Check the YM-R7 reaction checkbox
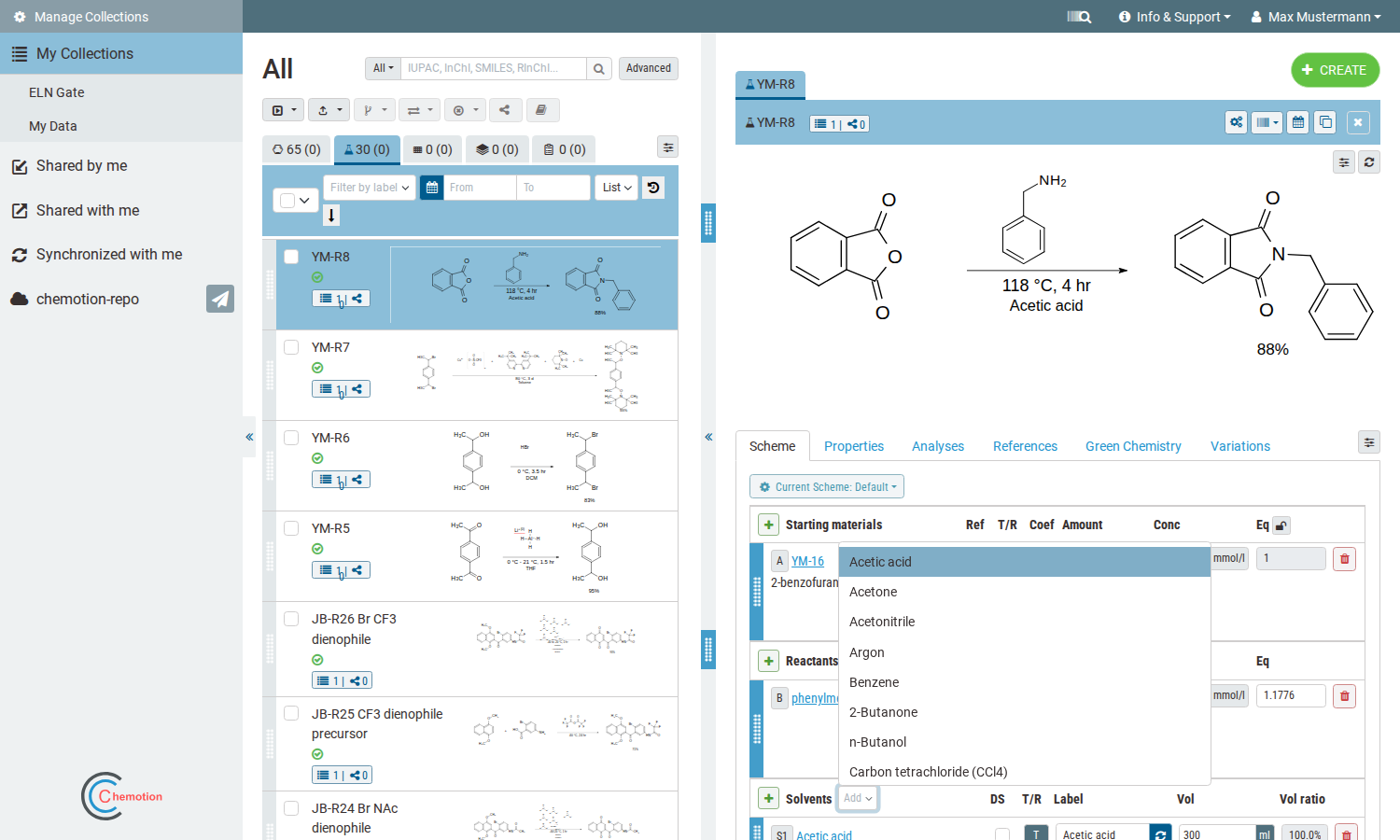The image size is (1400, 840). (291, 347)
